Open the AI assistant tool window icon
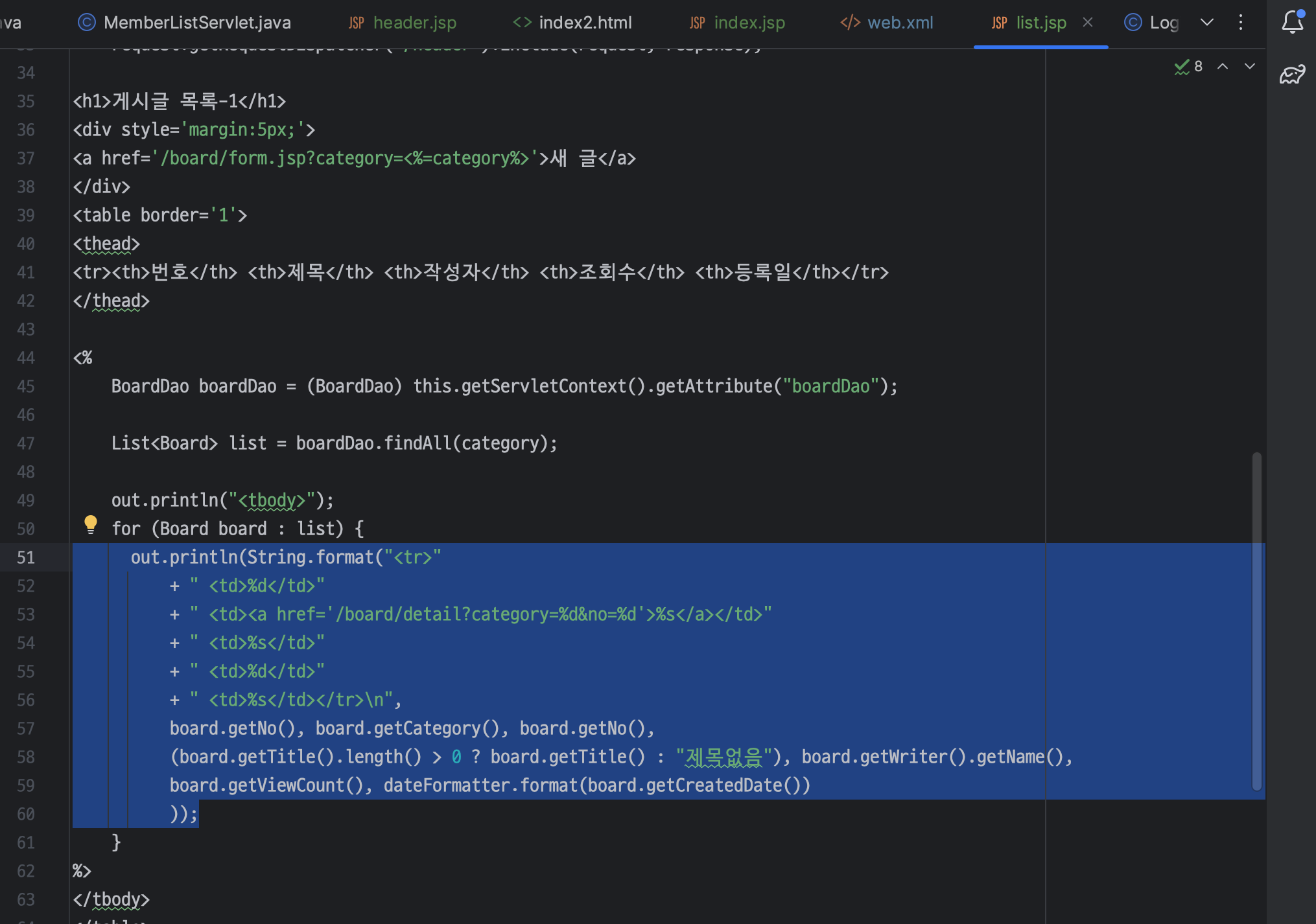The height and width of the screenshot is (924, 1316). [x=1292, y=75]
